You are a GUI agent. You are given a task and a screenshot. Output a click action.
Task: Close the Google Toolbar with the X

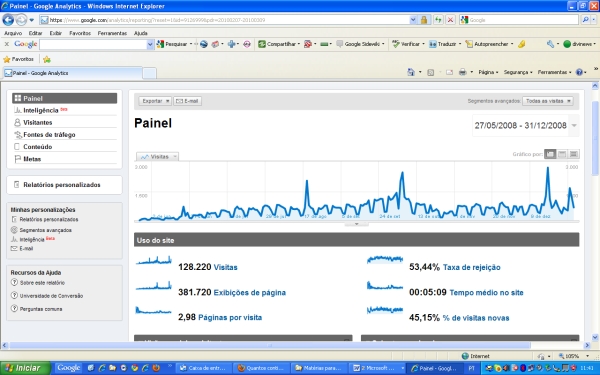coord(7,44)
